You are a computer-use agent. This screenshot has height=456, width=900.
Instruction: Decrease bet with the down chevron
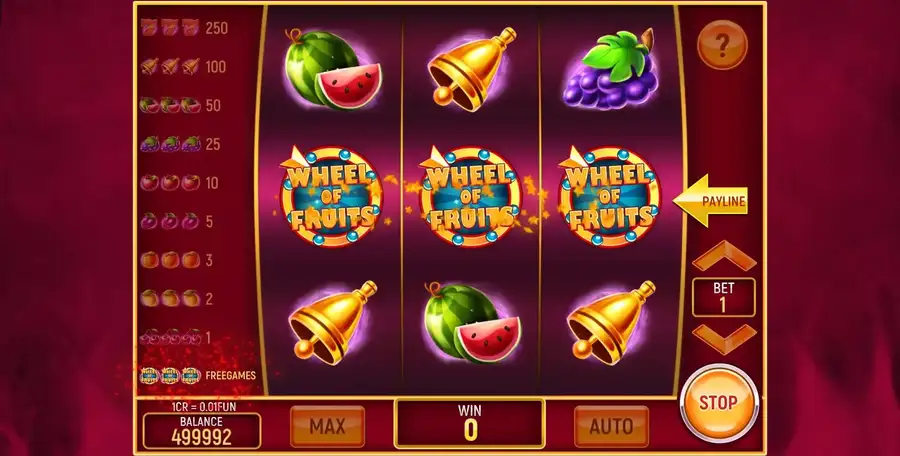[x=724, y=339]
